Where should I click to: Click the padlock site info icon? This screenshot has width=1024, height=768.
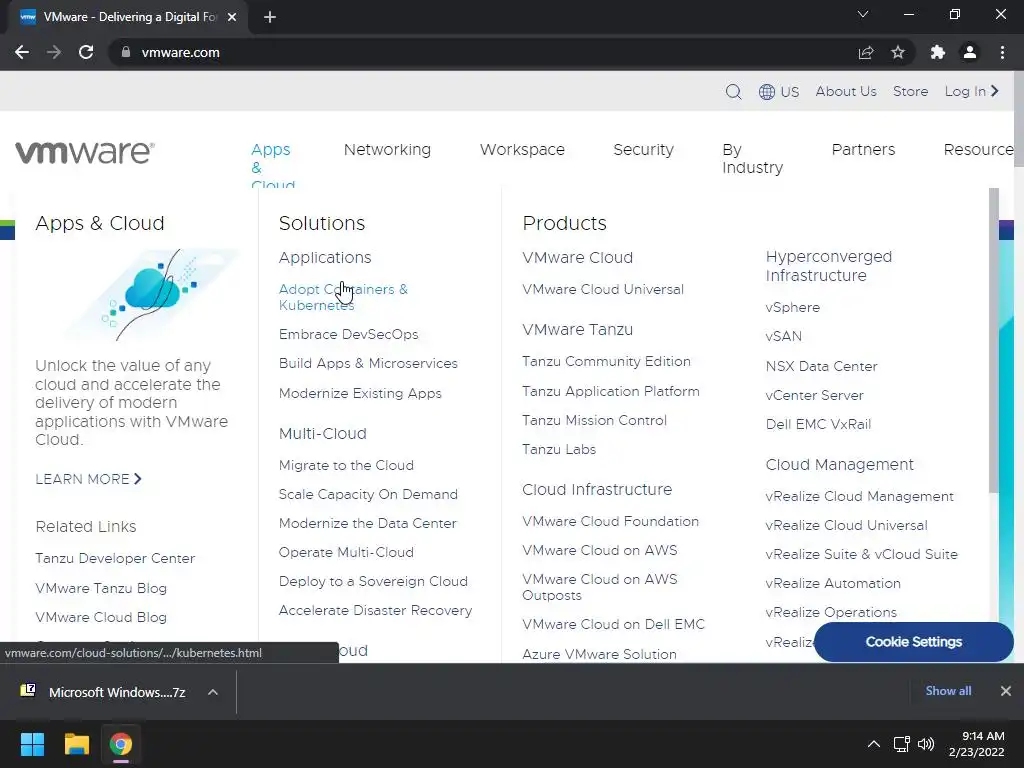(x=126, y=52)
